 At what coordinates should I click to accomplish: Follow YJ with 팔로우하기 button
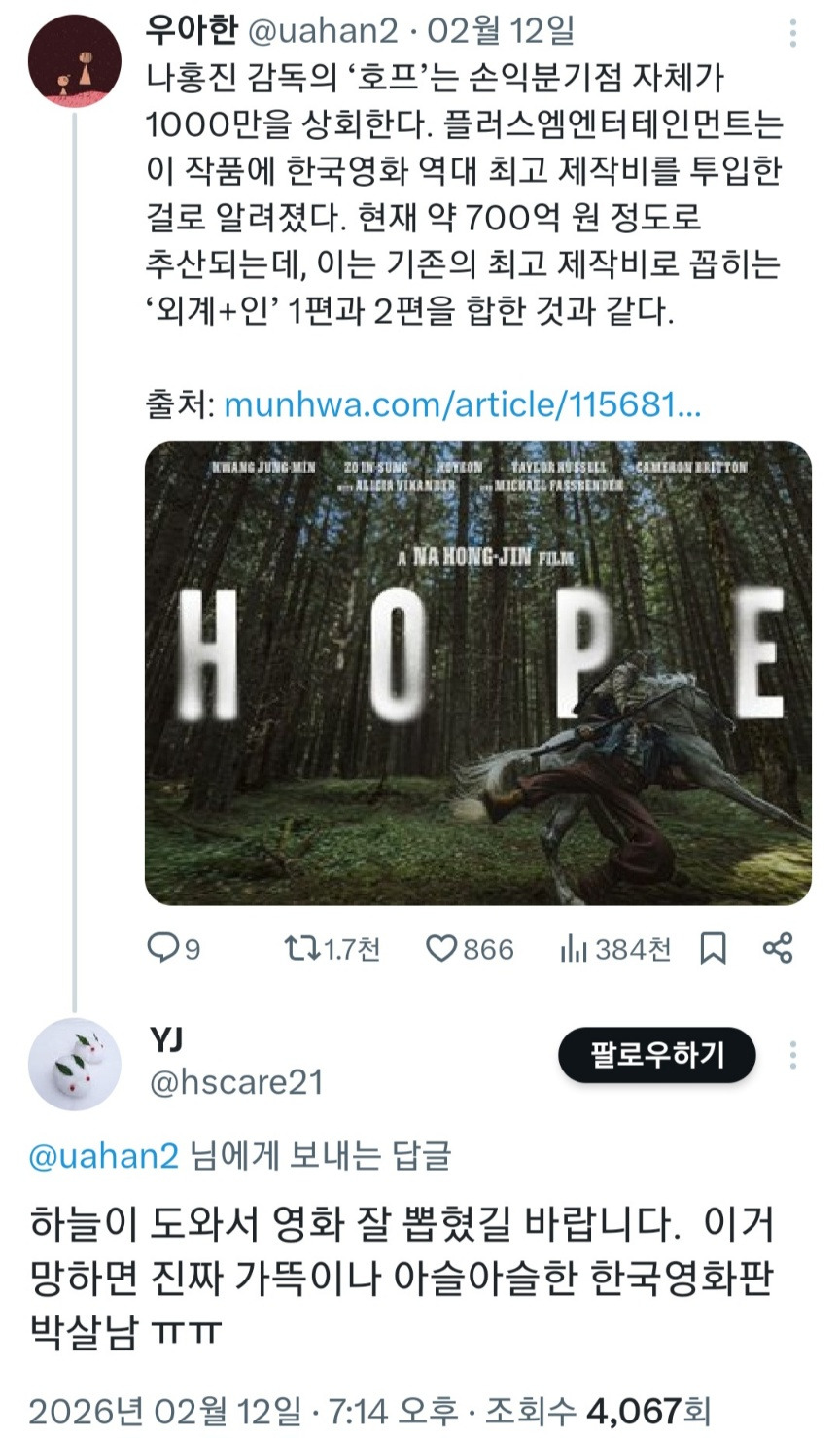[x=656, y=1055]
